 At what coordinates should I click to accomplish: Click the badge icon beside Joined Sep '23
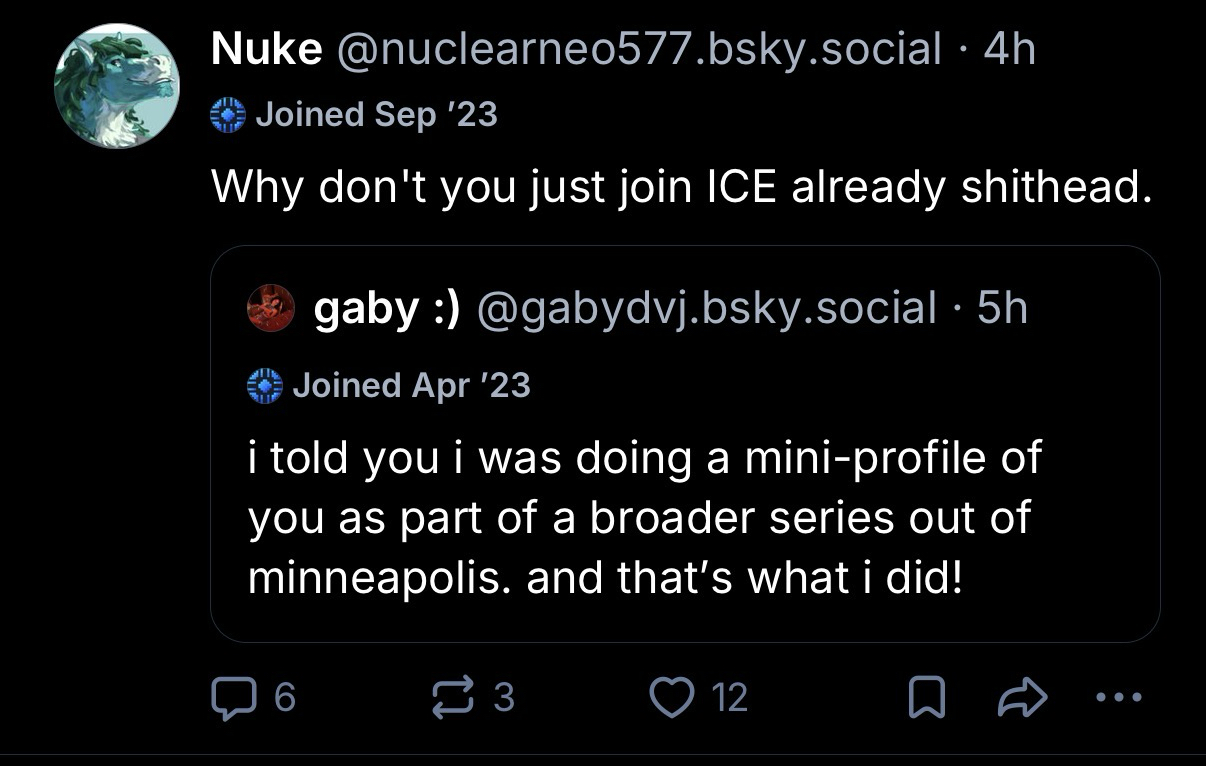point(228,115)
